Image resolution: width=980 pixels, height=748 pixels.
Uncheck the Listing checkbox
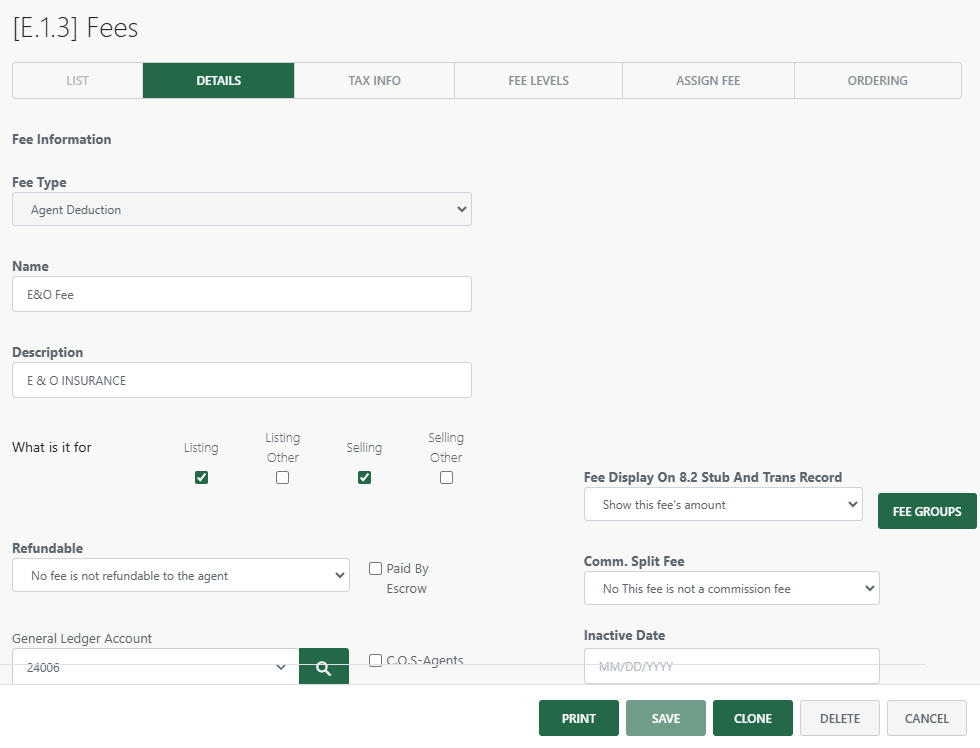click(201, 477)
